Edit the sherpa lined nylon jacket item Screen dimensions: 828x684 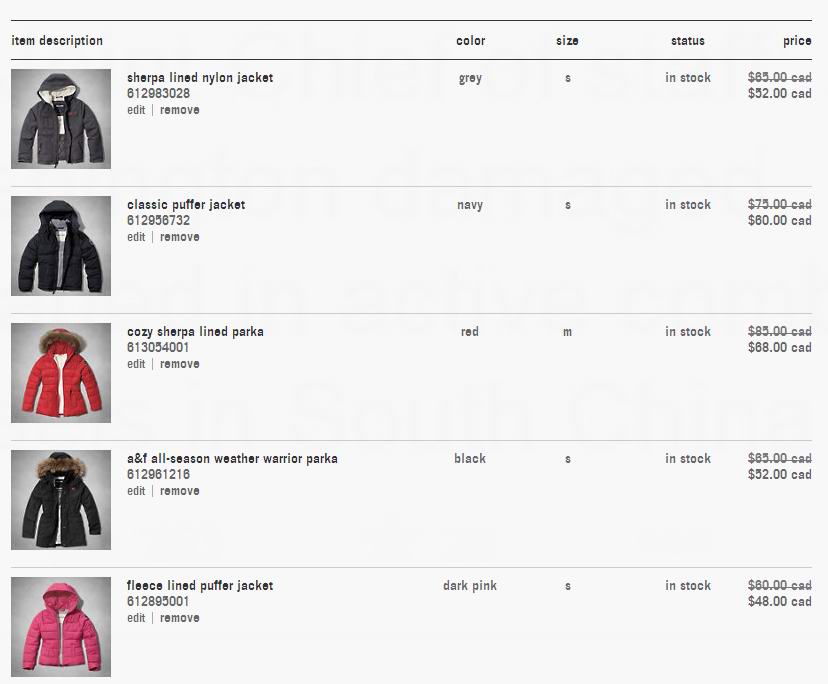click(x=136, y=110)
